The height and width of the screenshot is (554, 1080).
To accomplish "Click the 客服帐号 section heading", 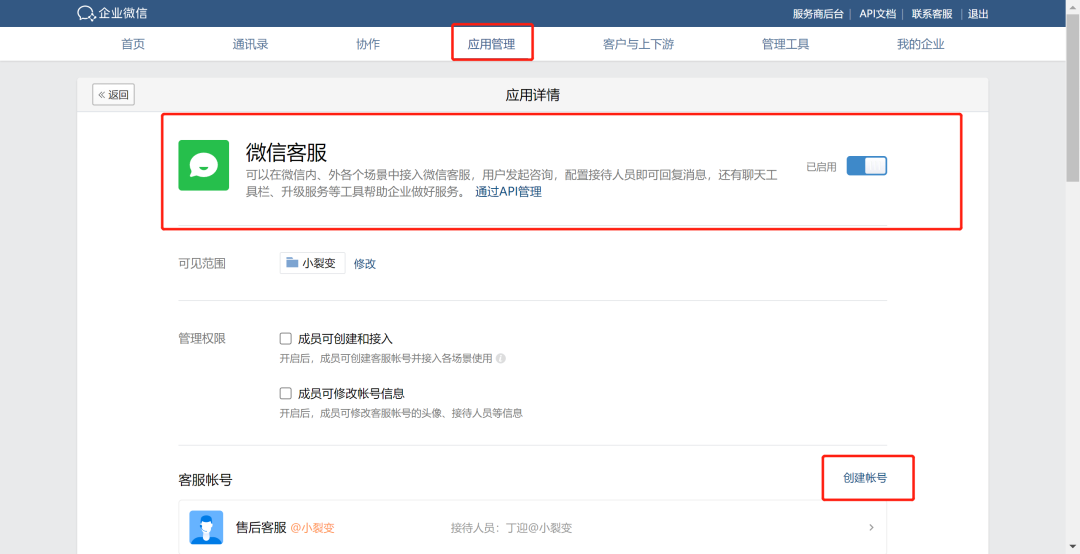I will click(205, 480).
